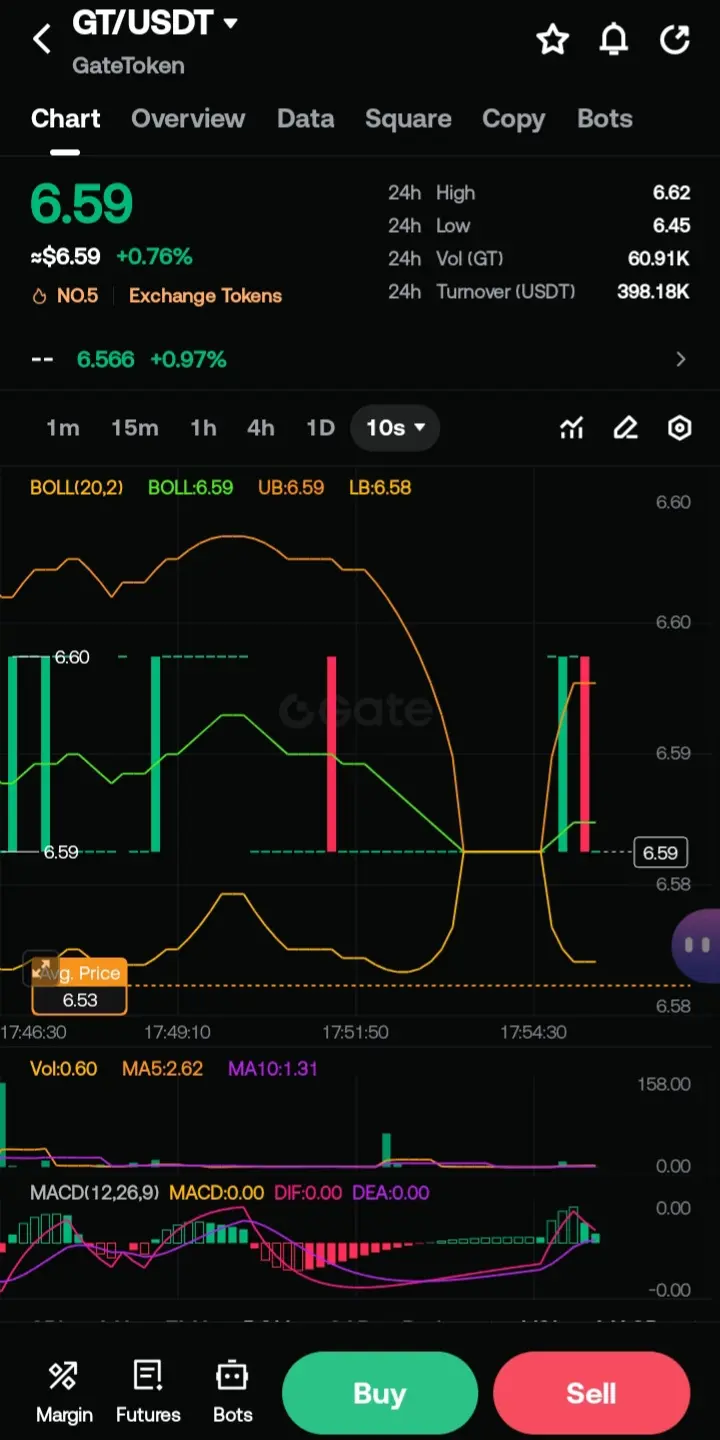
Task: Open the Overview tab
Action: 188,119
